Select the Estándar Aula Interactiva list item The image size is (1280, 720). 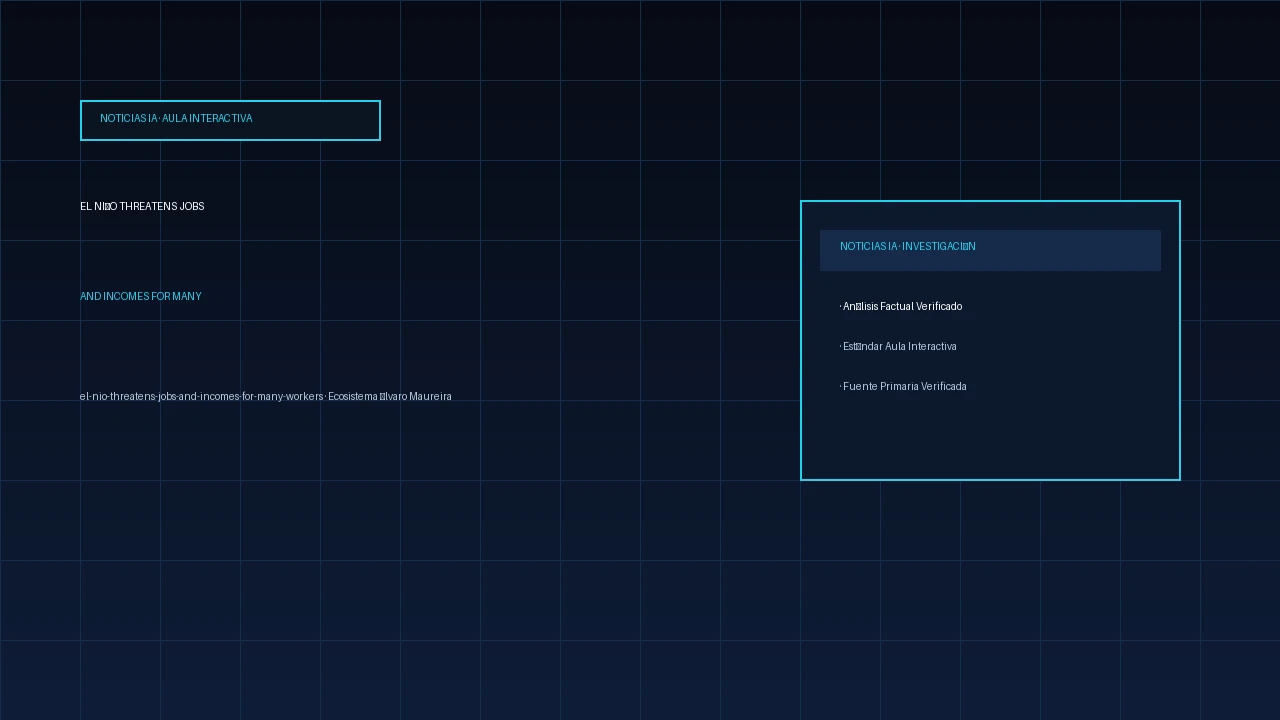click(898, 346)
